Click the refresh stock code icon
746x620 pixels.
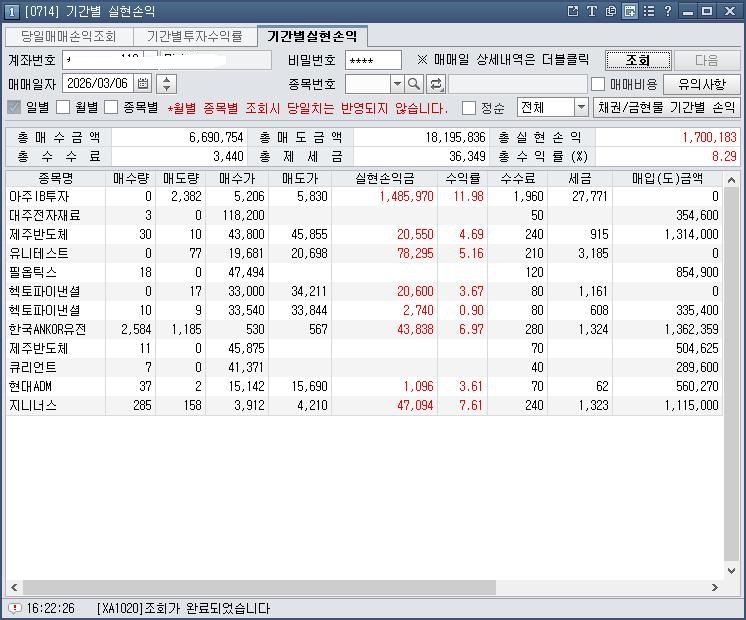tap(435, 84)
